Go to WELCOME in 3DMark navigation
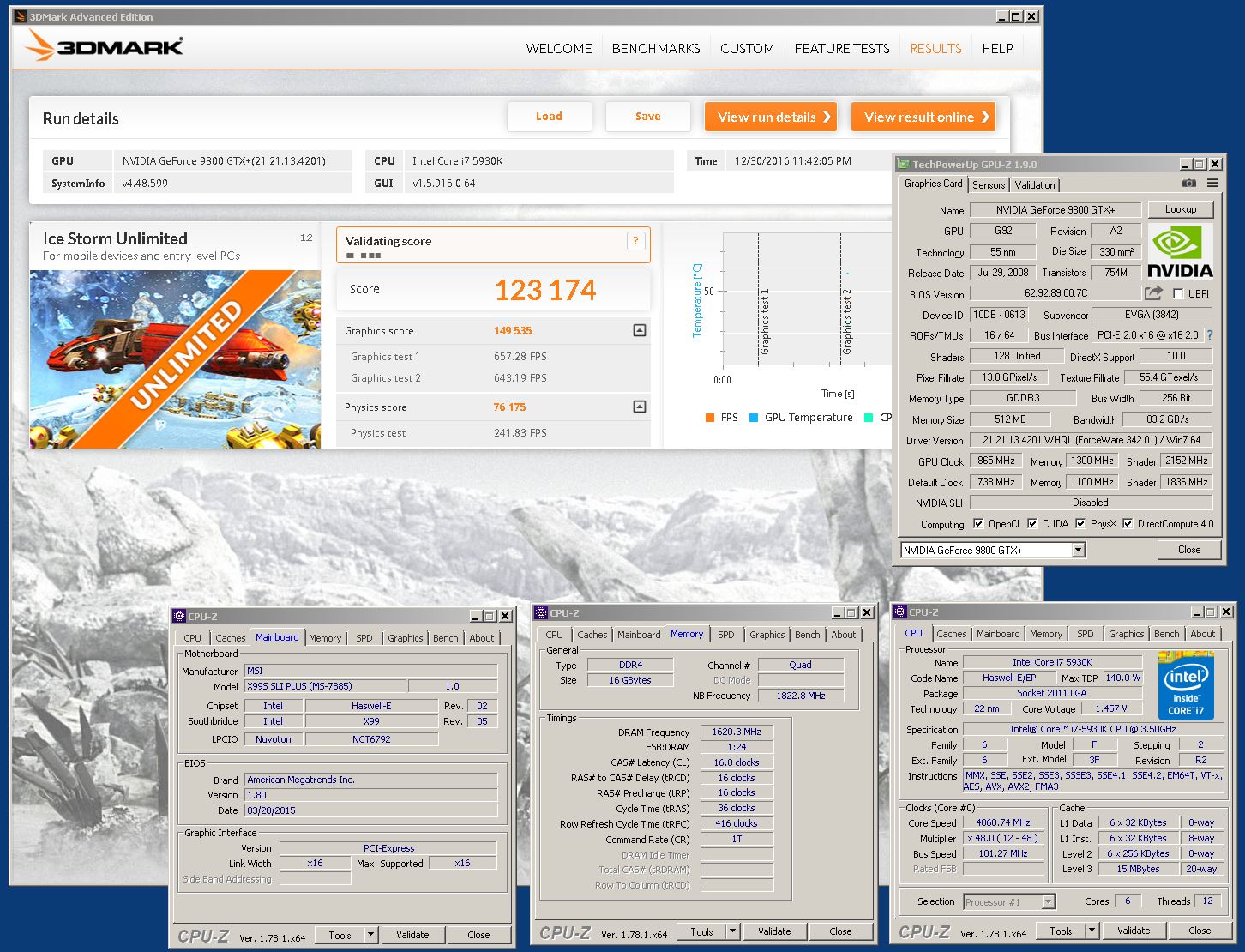 tap(559, 48)
